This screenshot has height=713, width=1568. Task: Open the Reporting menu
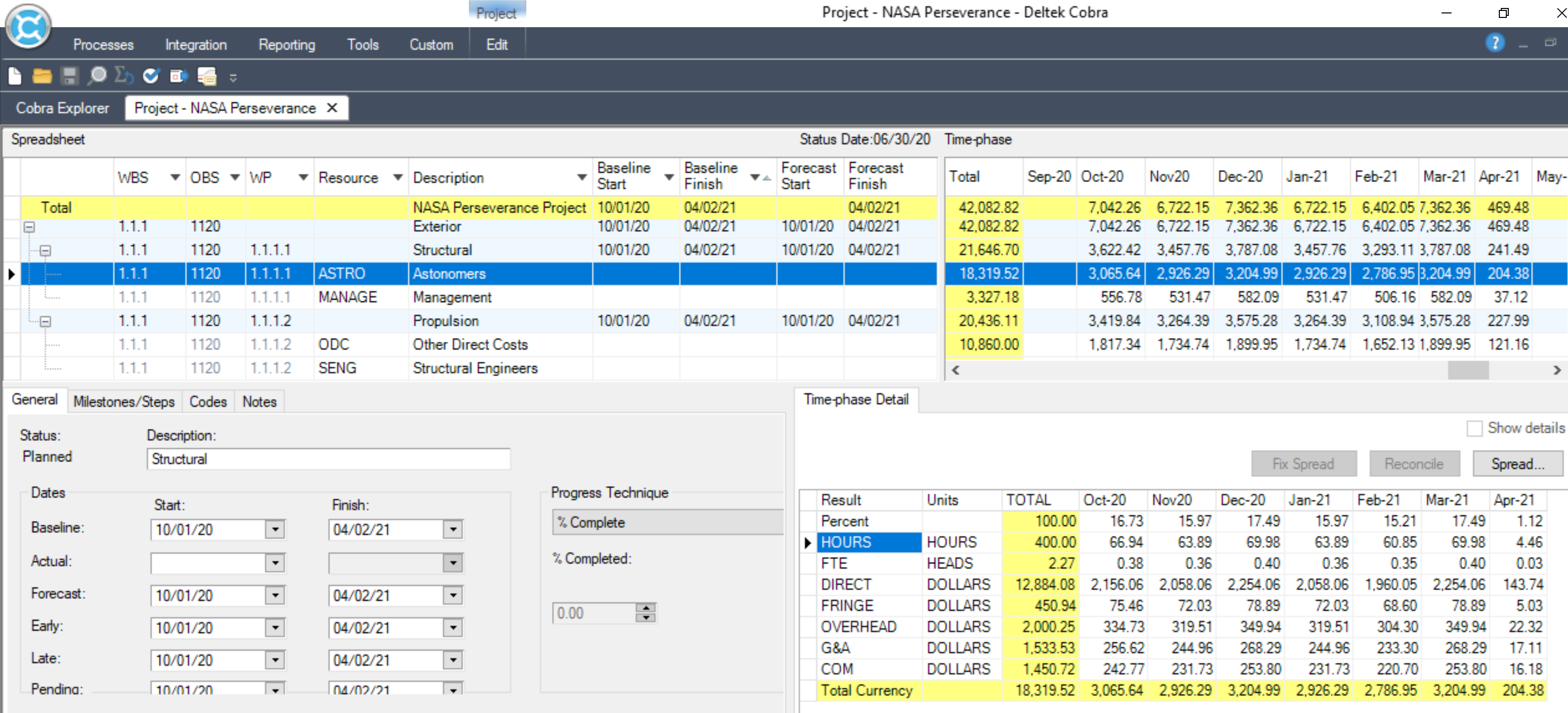(x=287, y=44)
